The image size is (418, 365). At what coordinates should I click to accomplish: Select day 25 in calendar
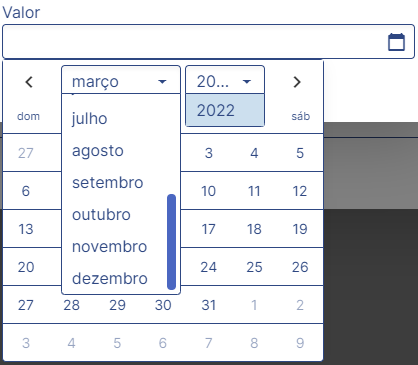[254, 267]
